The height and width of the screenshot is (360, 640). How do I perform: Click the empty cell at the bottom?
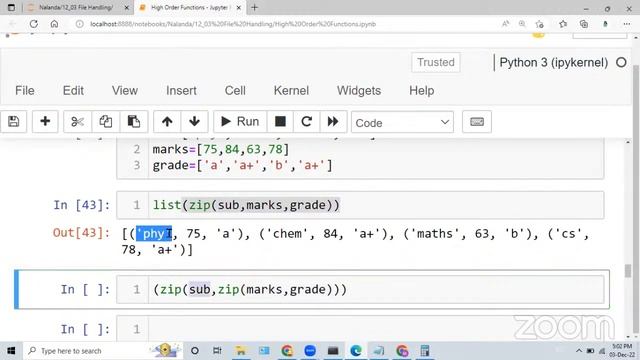tap(360, 329)
